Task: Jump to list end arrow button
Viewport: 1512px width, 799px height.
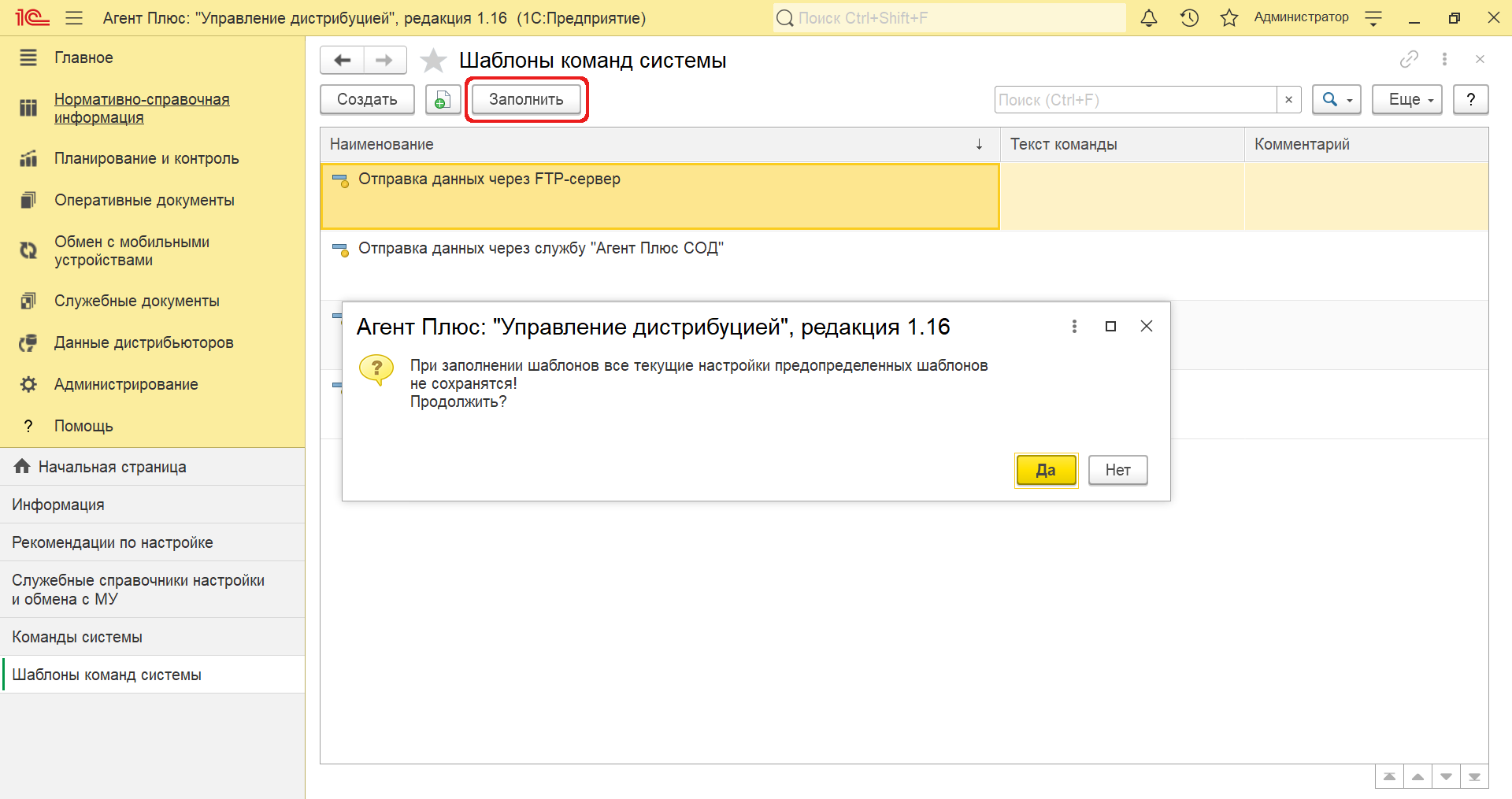Action: point(1474,777)
